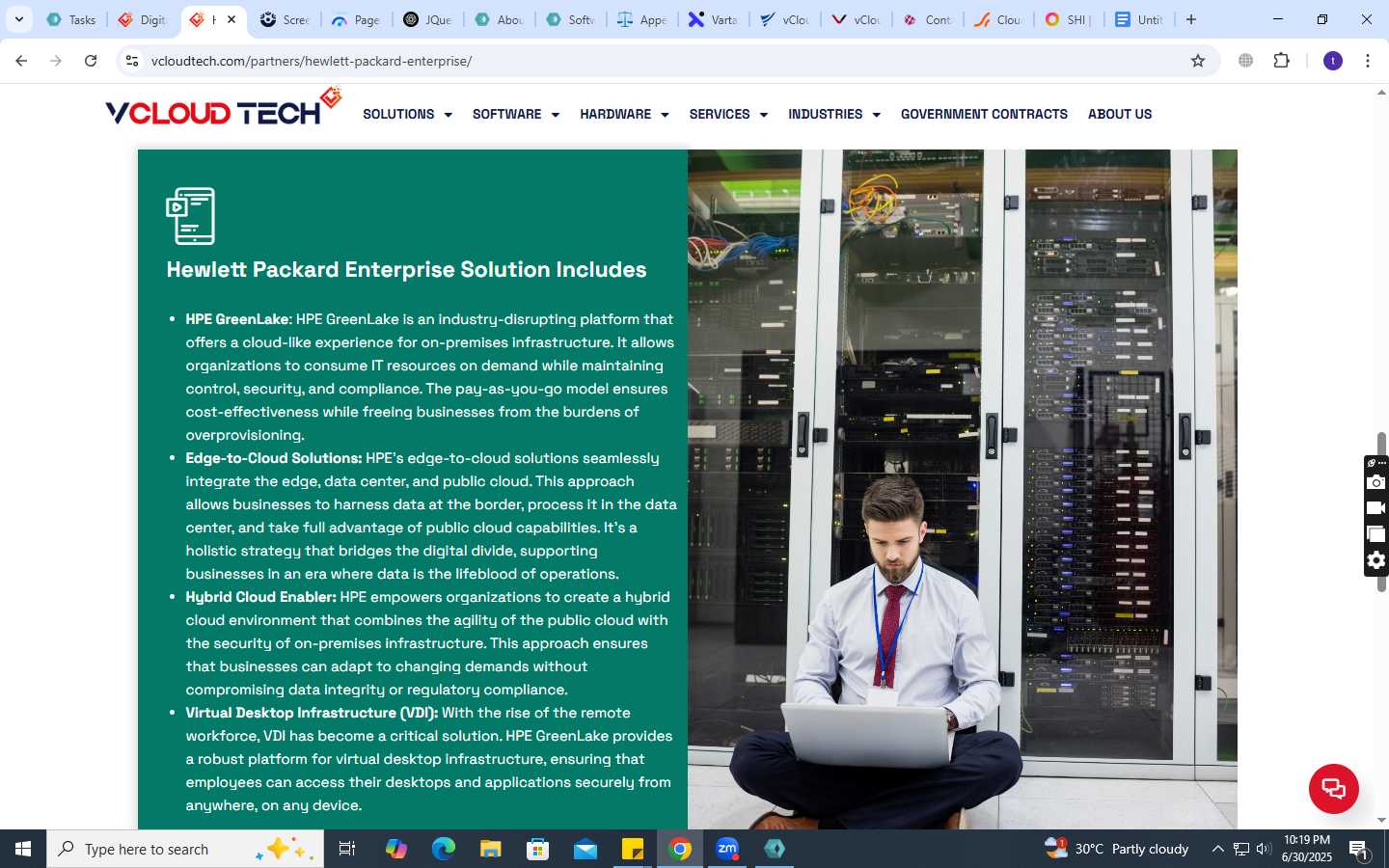This screenshot has width=1389, height=868.
Task: Click the Windows search box
Action: [185, 849]
